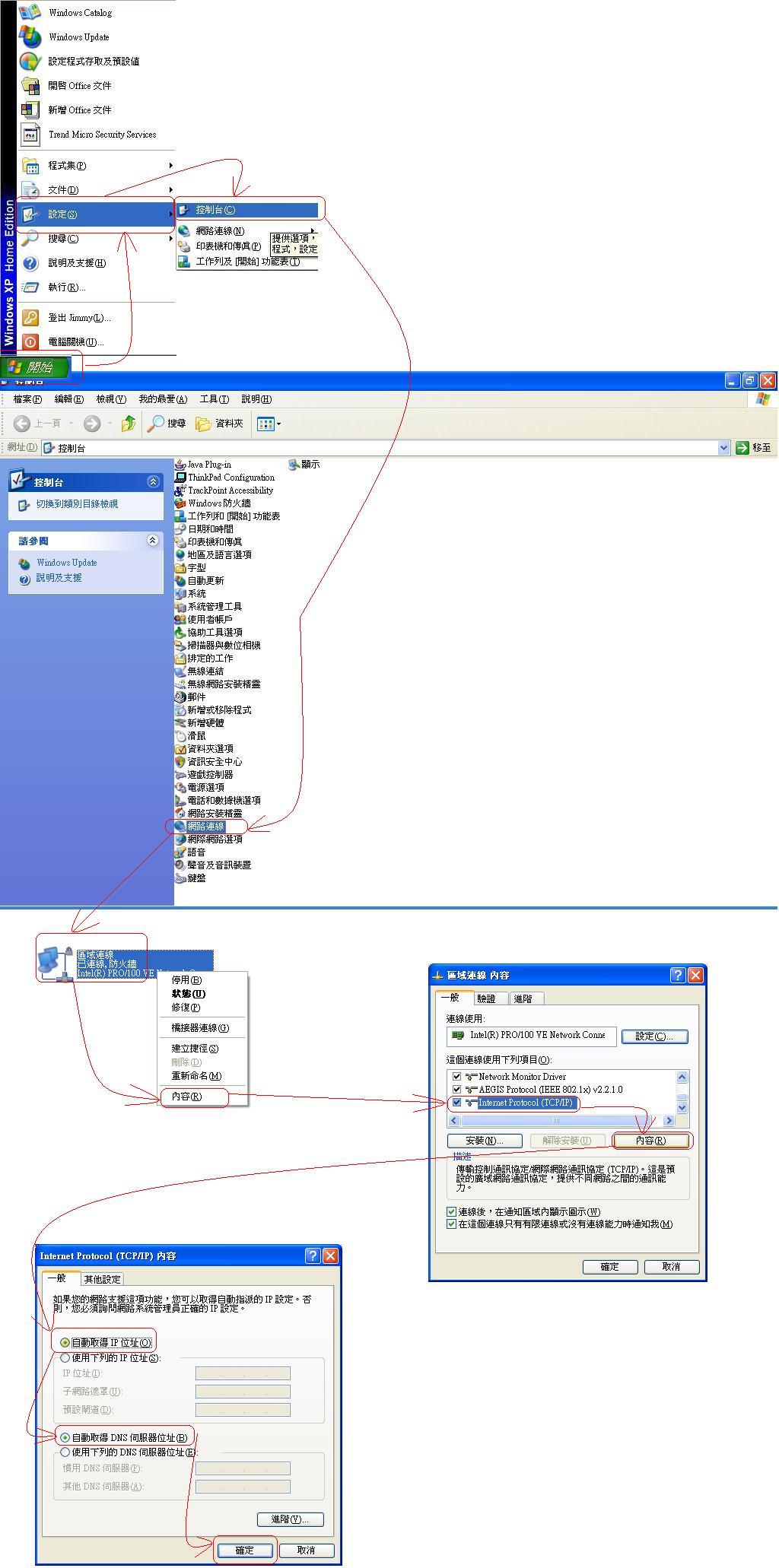The width and height of the screenshot is (779, 1568).
Task: Click 切換到類別目錄檢視 link
Action: [x=77, y=504]
